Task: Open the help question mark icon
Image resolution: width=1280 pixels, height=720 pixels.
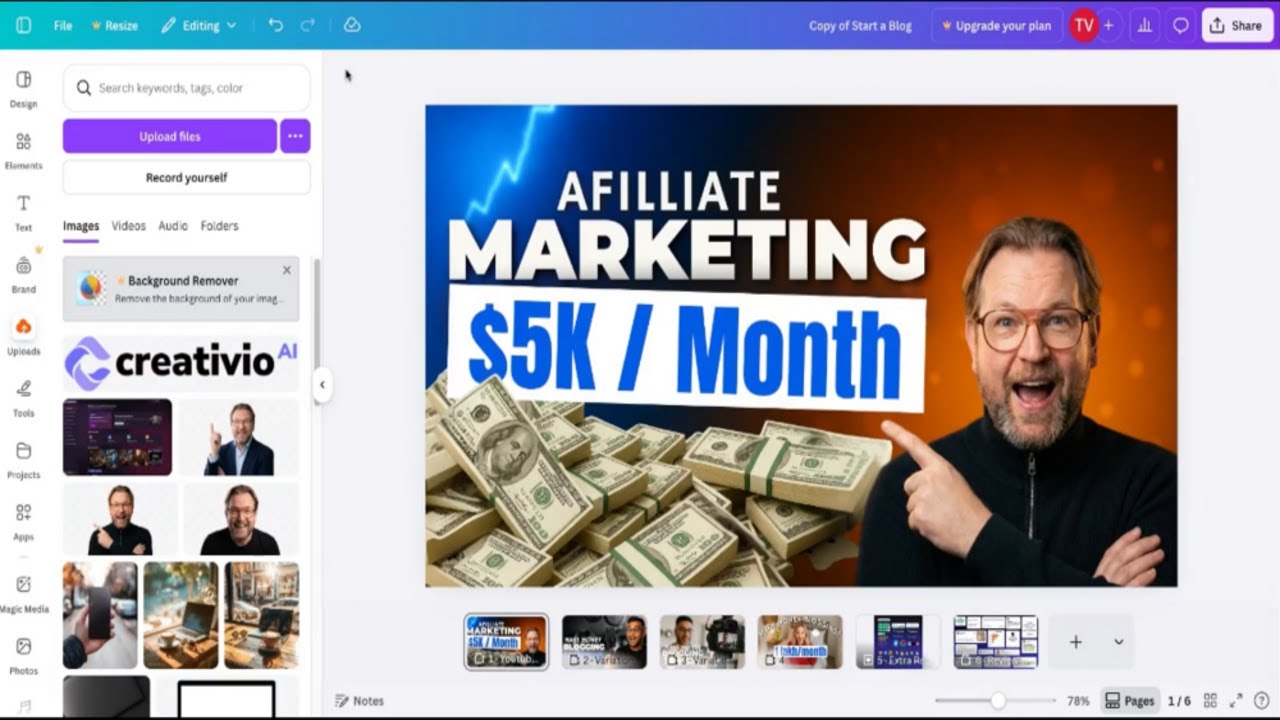Action: pos(1261,701)
